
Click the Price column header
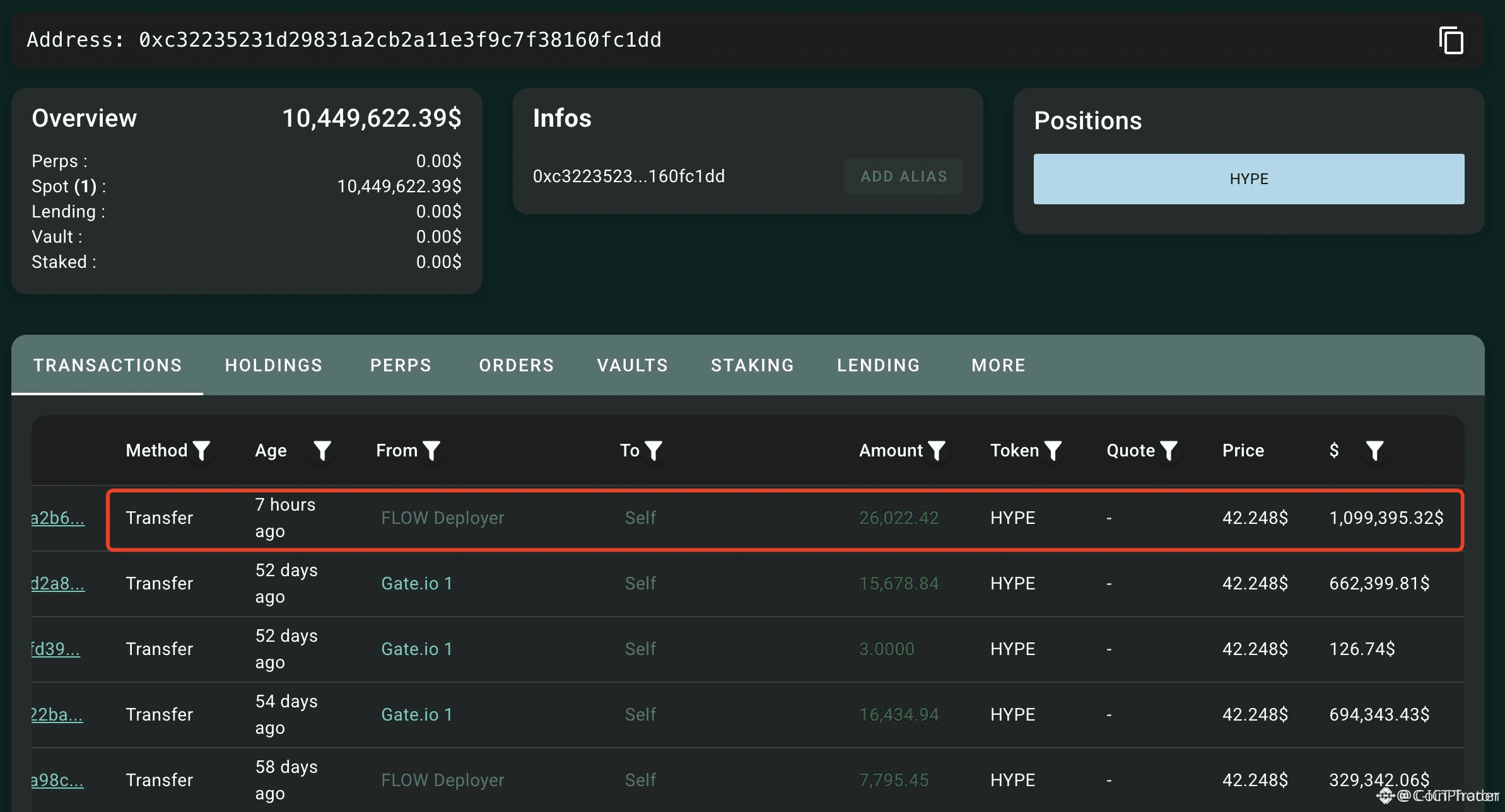[1243, 451]
